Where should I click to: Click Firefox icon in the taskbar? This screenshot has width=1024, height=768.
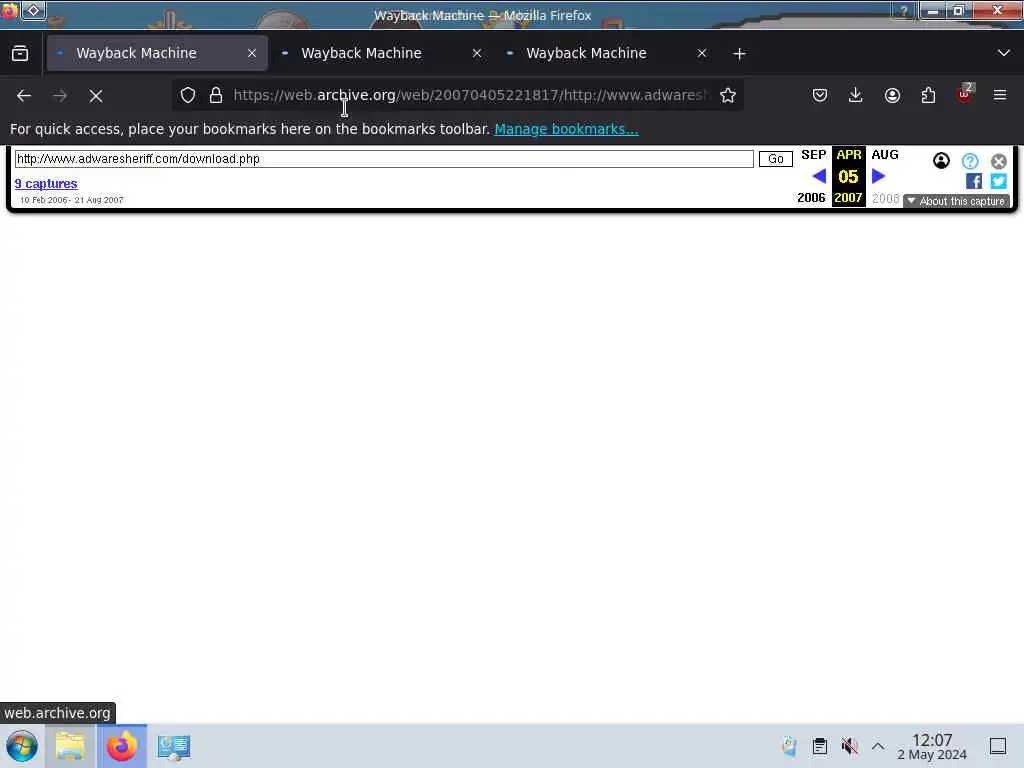(x=122, y=746)
